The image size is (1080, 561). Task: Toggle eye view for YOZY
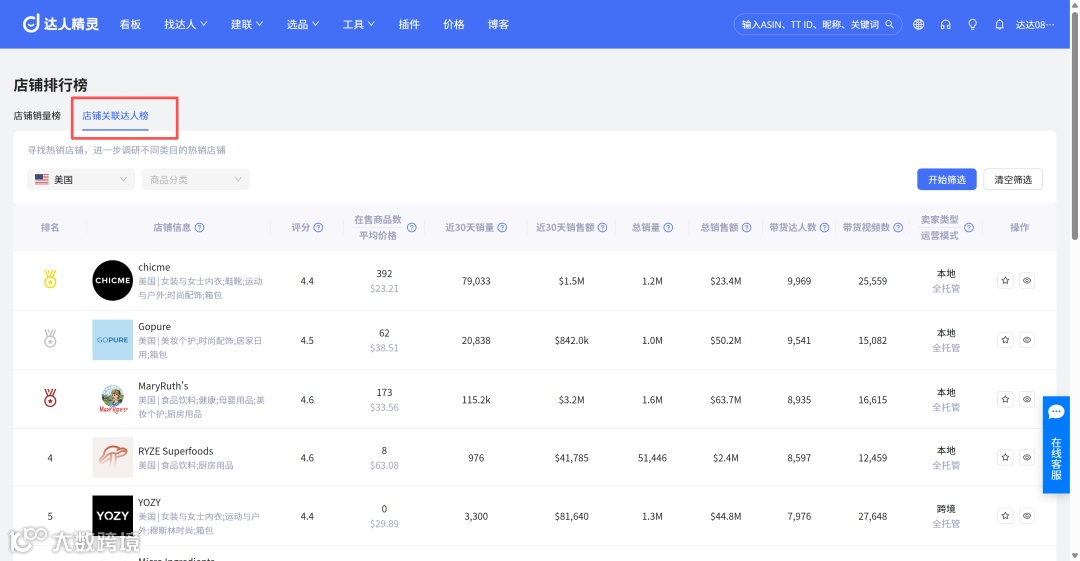[x=1026, y=516]
